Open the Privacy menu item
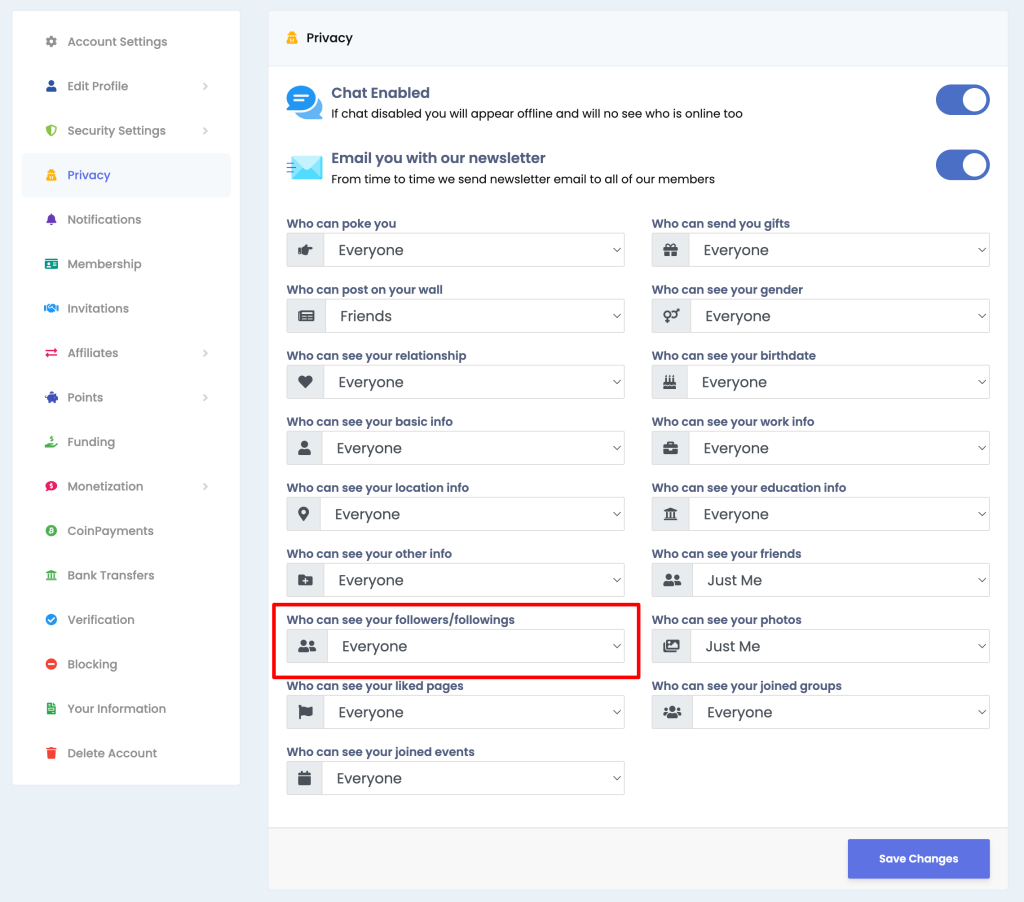 click(x=126, y=175)
